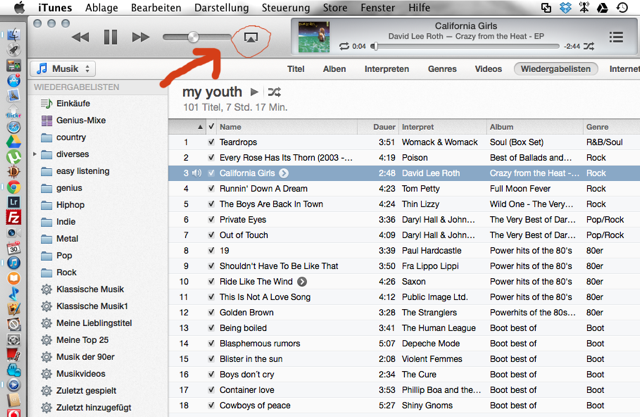Viewport: 640px width, 417px height.
Task: Skip to next track with fast-forward
Action: [x=140, y=37]
